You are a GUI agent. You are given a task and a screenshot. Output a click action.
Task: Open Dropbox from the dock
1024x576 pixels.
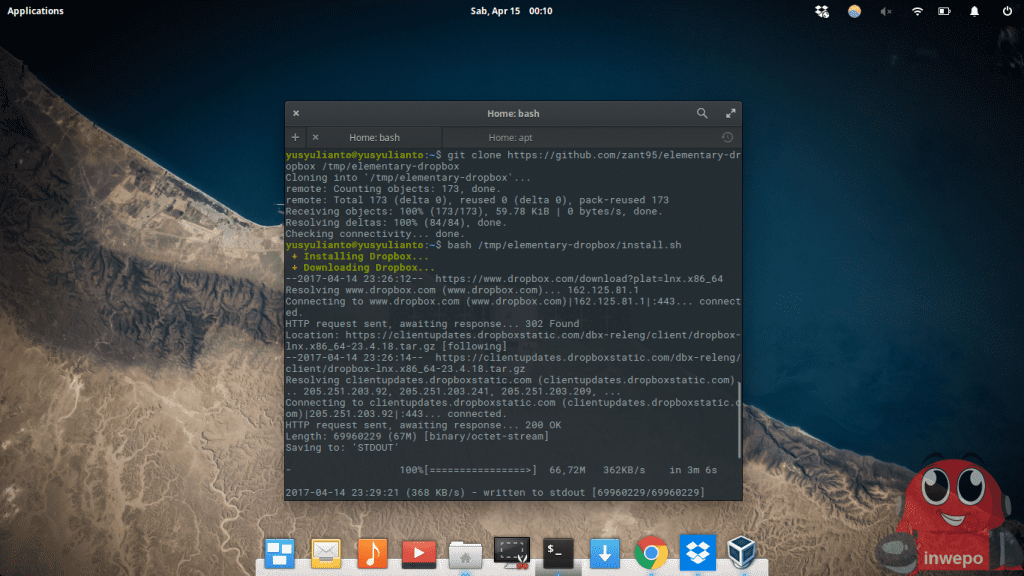[697, 552]
